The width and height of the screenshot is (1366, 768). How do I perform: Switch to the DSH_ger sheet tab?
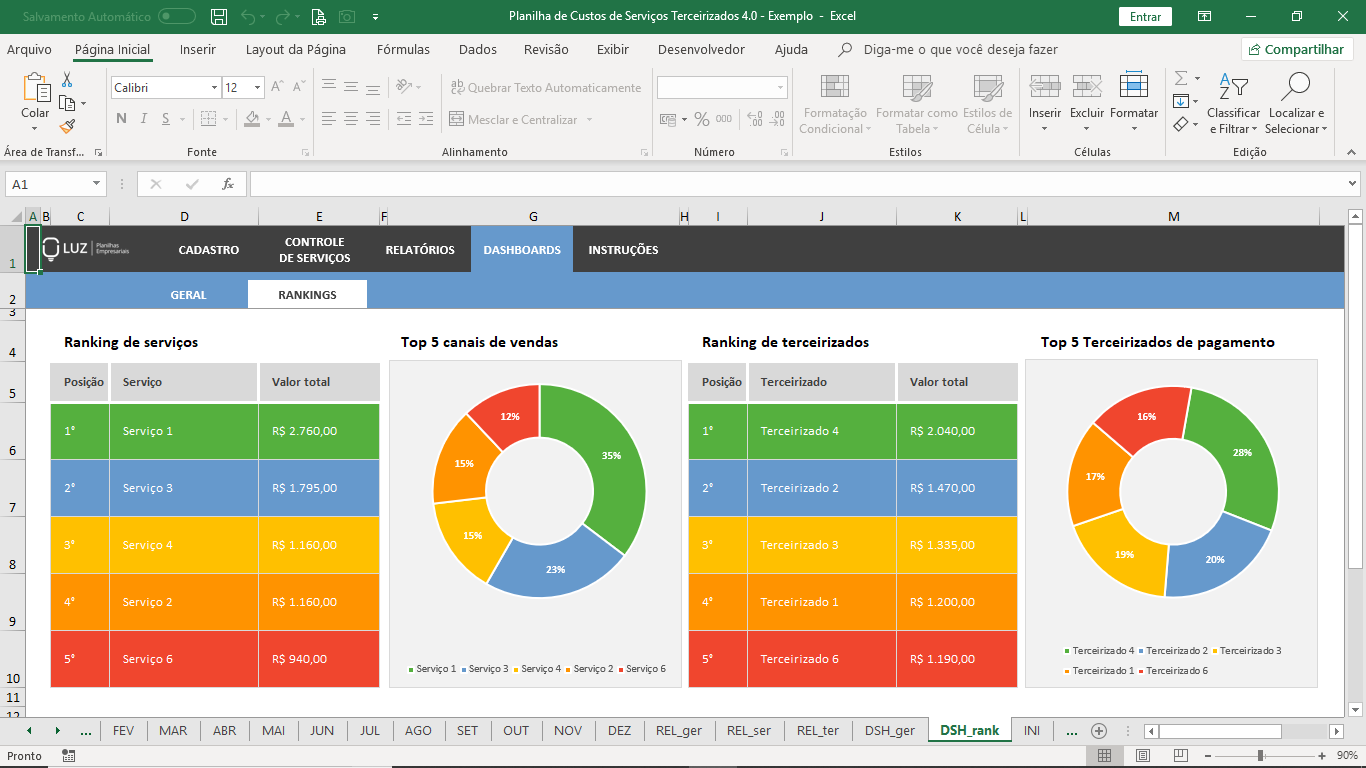[889, 731]
